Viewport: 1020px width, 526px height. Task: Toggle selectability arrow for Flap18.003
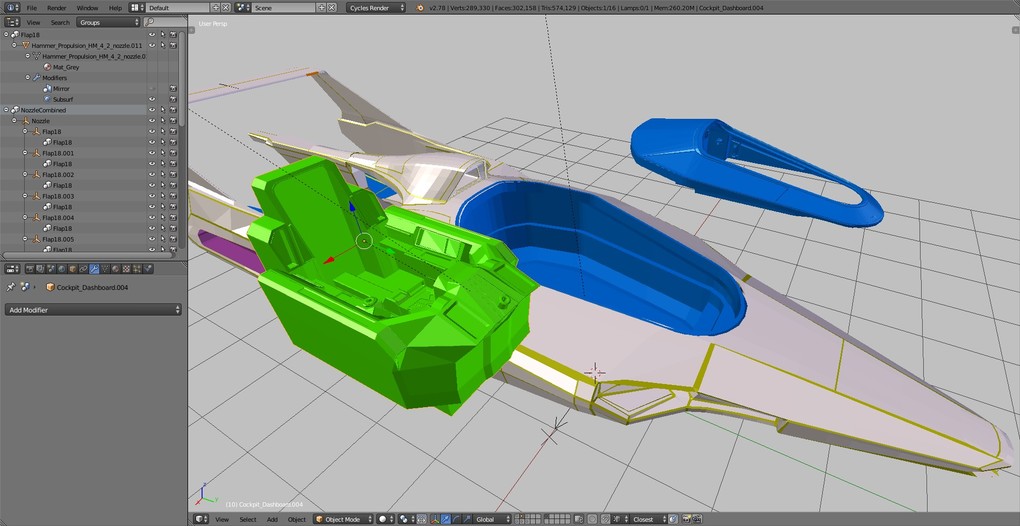click(162, 196)
